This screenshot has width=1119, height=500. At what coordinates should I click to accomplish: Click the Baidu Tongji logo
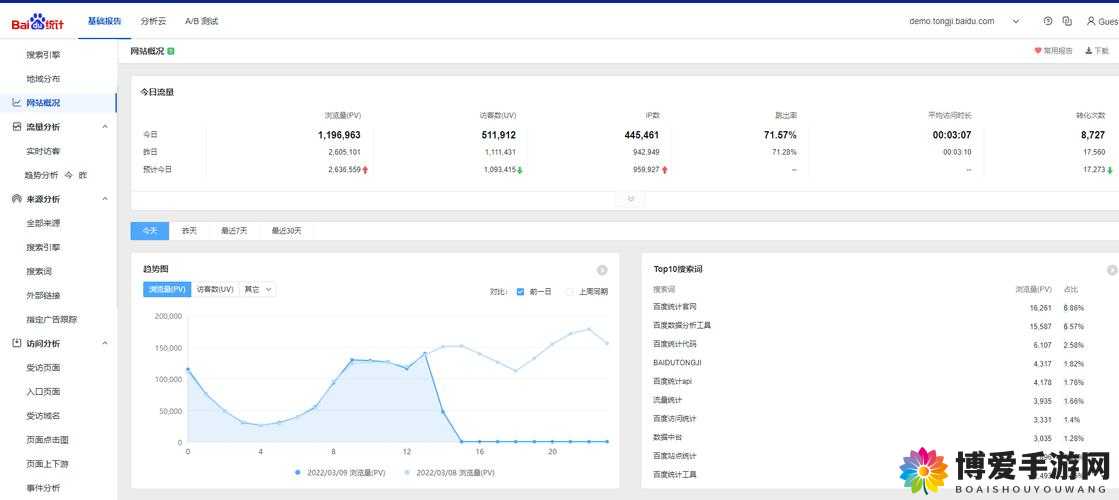pos(37,22)
